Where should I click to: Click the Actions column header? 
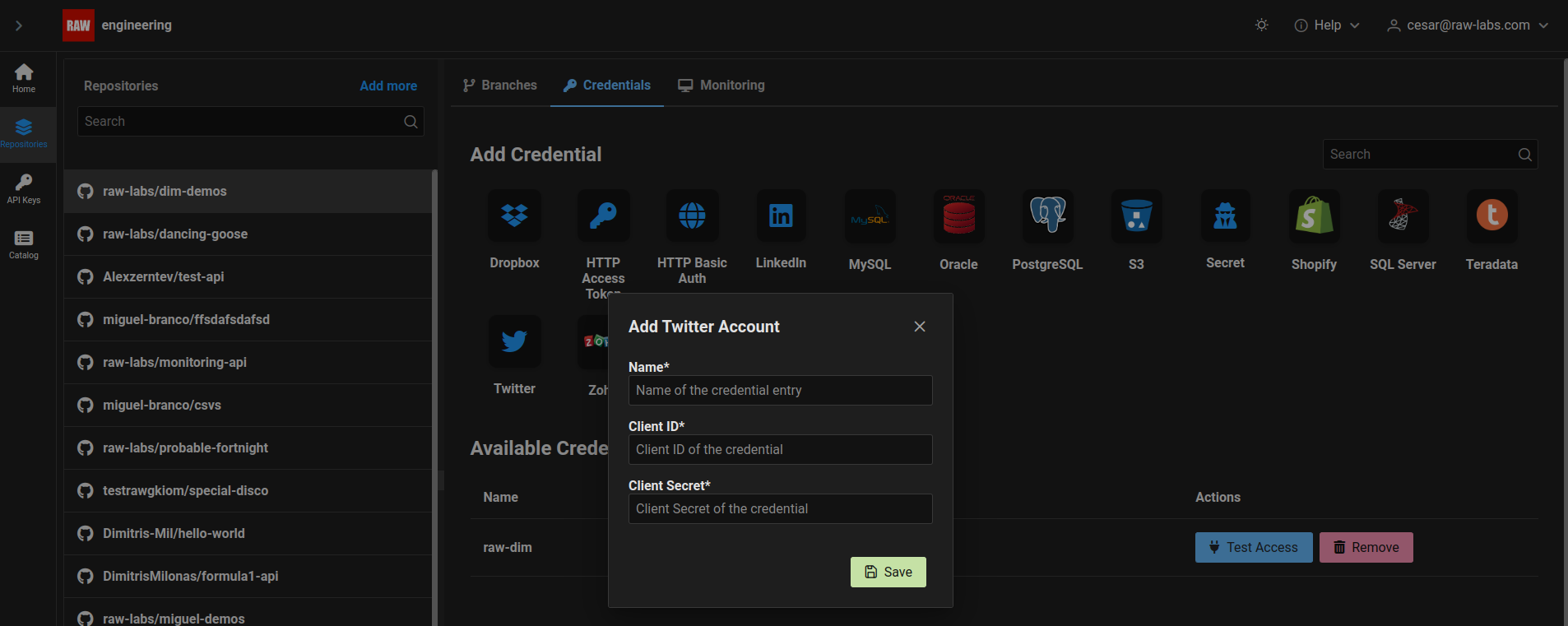click(1218, 498)
